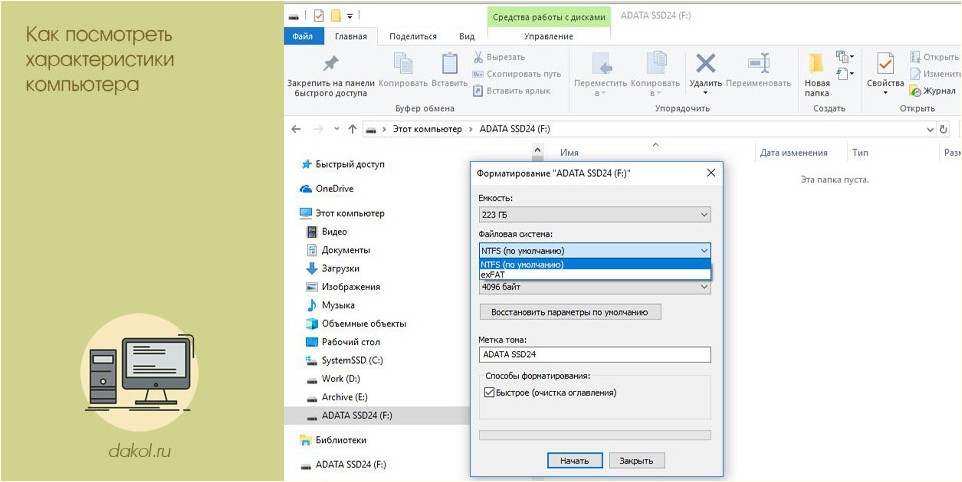
Task: Open the 4096 байт cluster size dropdown
Action: point(594,286)
